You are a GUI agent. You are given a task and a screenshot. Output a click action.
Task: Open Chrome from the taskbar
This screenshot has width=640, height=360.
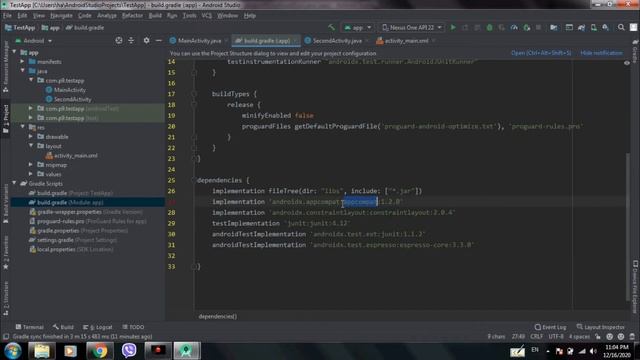99,351
